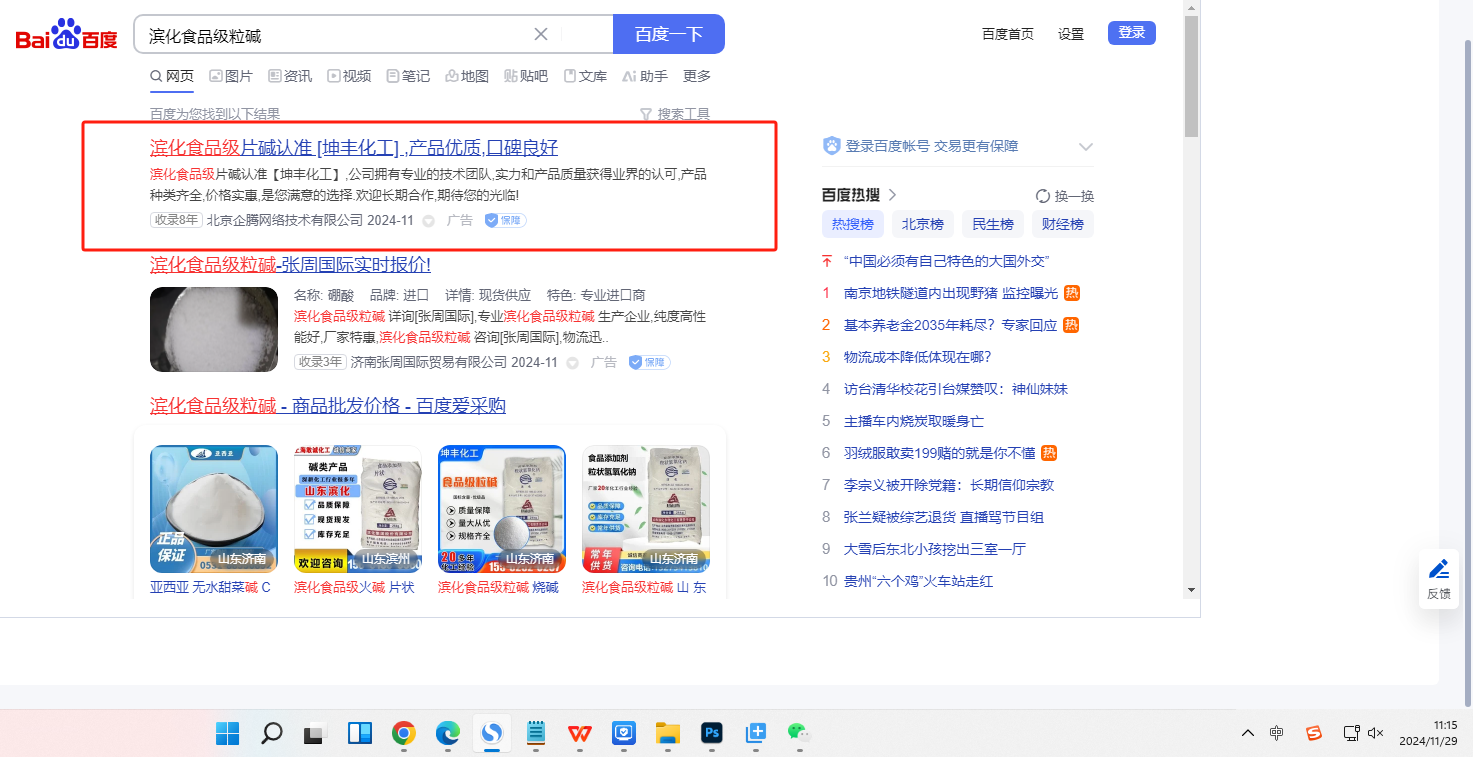Expand the 更多 search categories
Screen dimensions: 1473x757
pyautogui.click(x=697, y=76)
